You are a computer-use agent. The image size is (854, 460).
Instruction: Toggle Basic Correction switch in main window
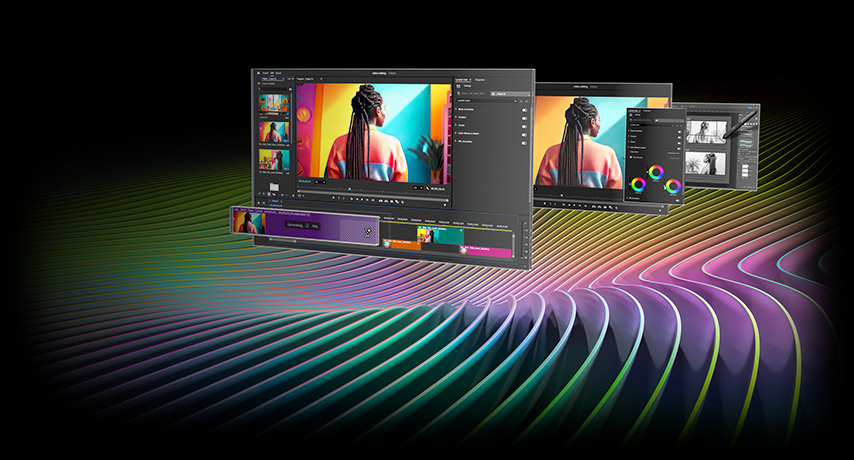[x=524, y=109]
